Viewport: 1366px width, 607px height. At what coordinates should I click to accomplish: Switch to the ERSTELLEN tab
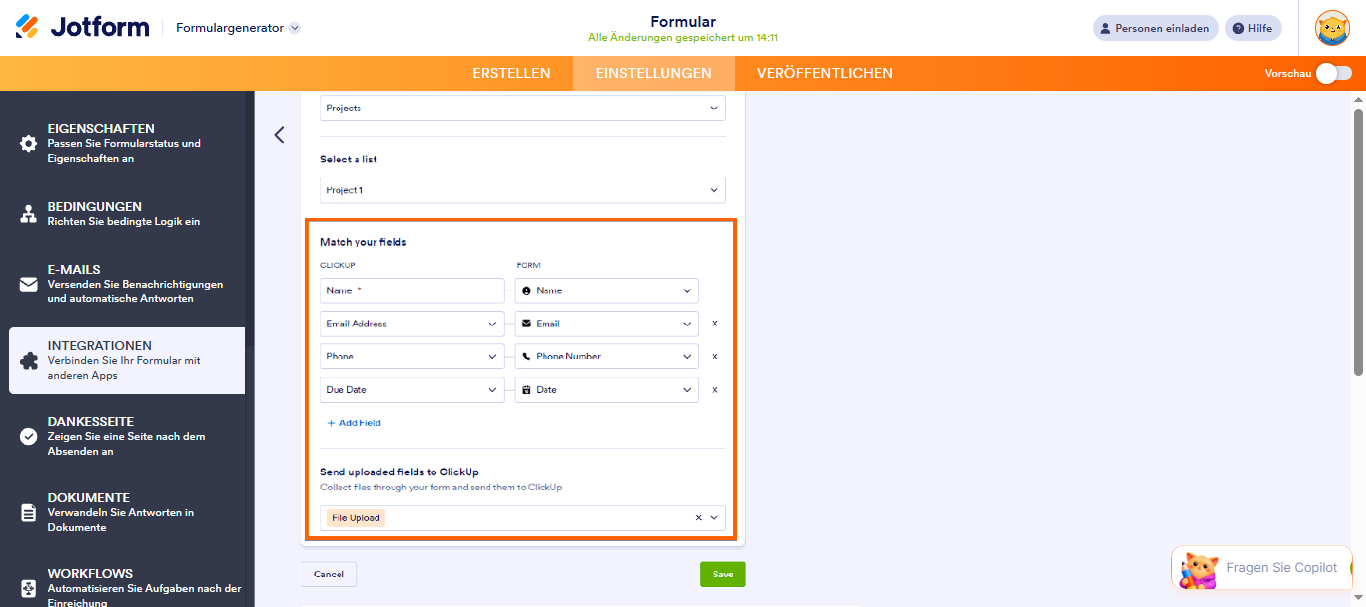[x=511, y=73]
